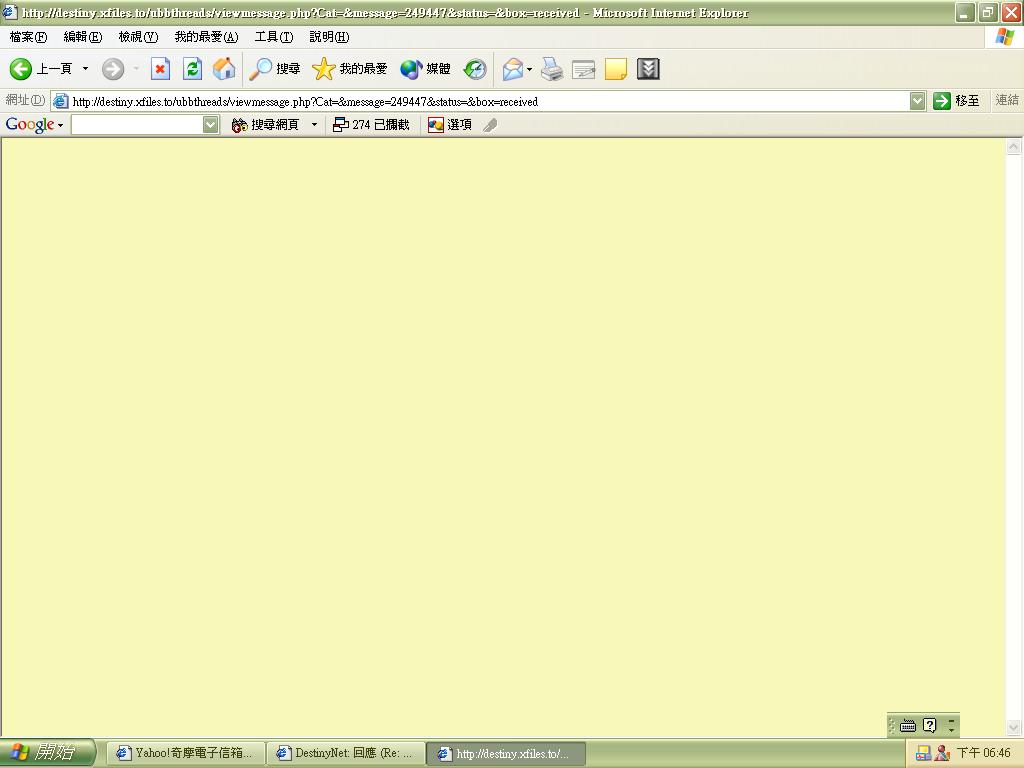Toggle the popup blocker 274 已攔截 button
1024x768 pixels.
(x=371, y=125)
